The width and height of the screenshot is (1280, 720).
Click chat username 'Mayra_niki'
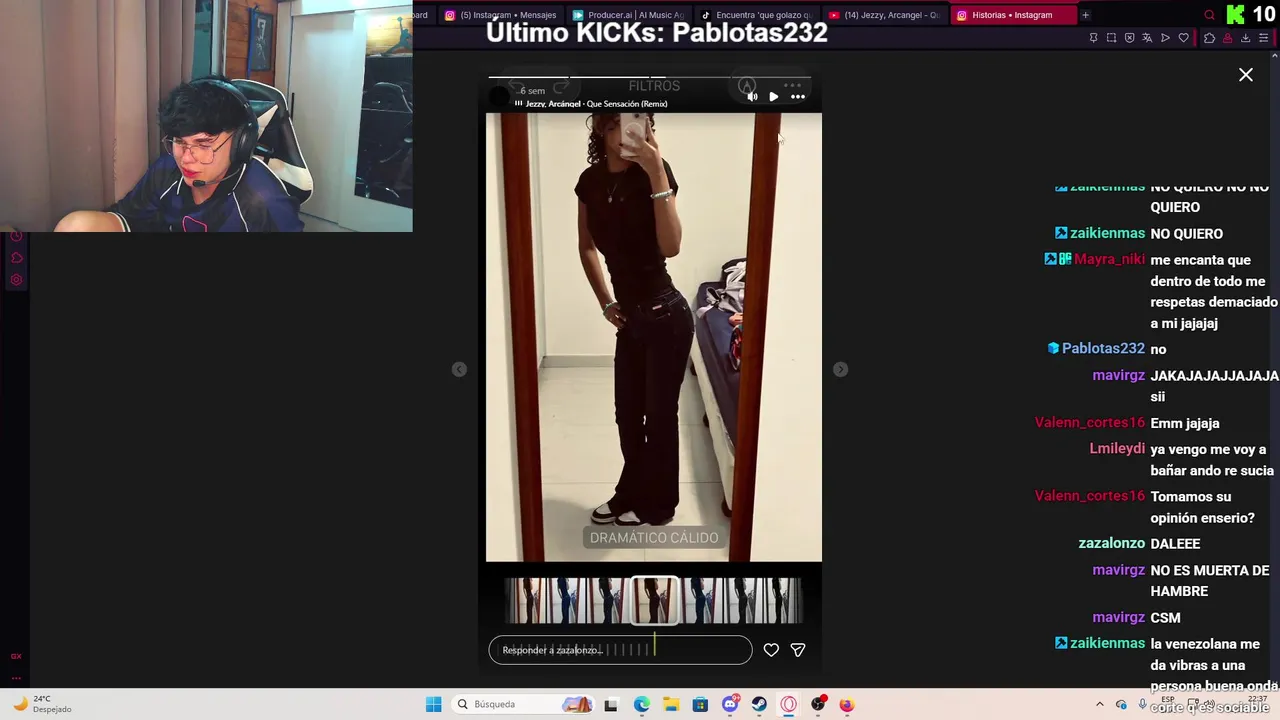click(1109, 259)
